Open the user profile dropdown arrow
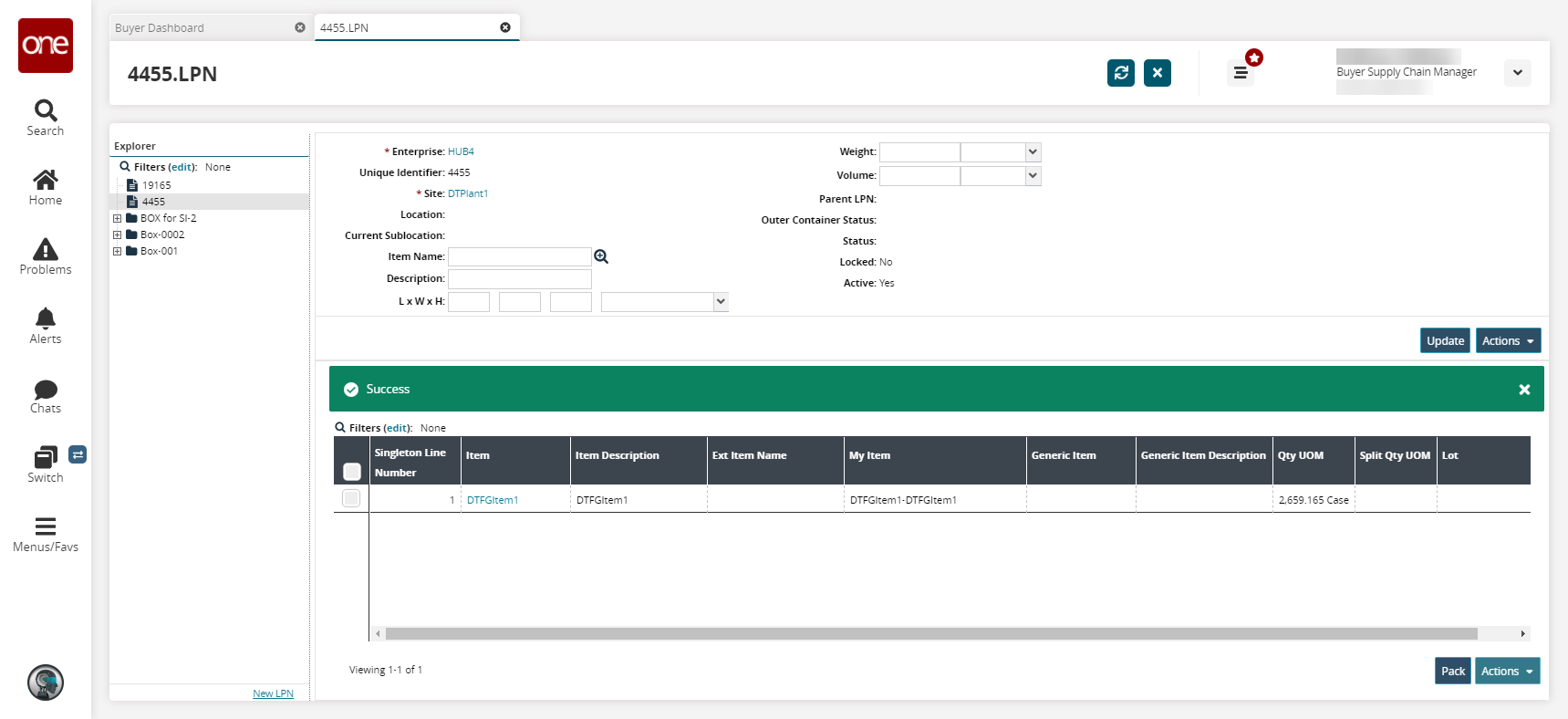Image resolution: width=1568 pixels, height=719 pixels. (1518, 73)
